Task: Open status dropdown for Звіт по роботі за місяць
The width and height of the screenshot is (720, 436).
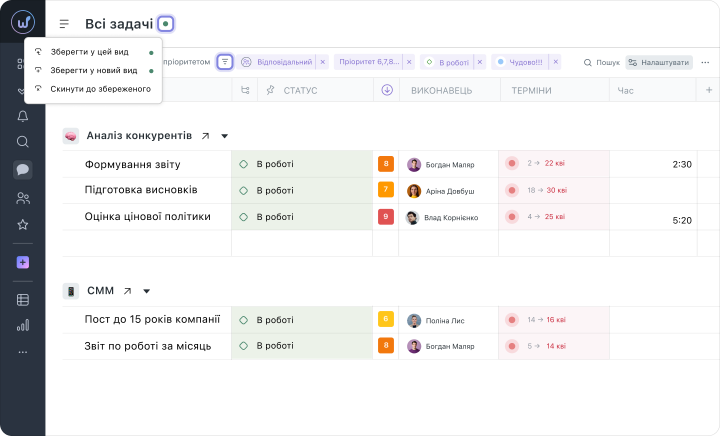Action: point(302,346)
